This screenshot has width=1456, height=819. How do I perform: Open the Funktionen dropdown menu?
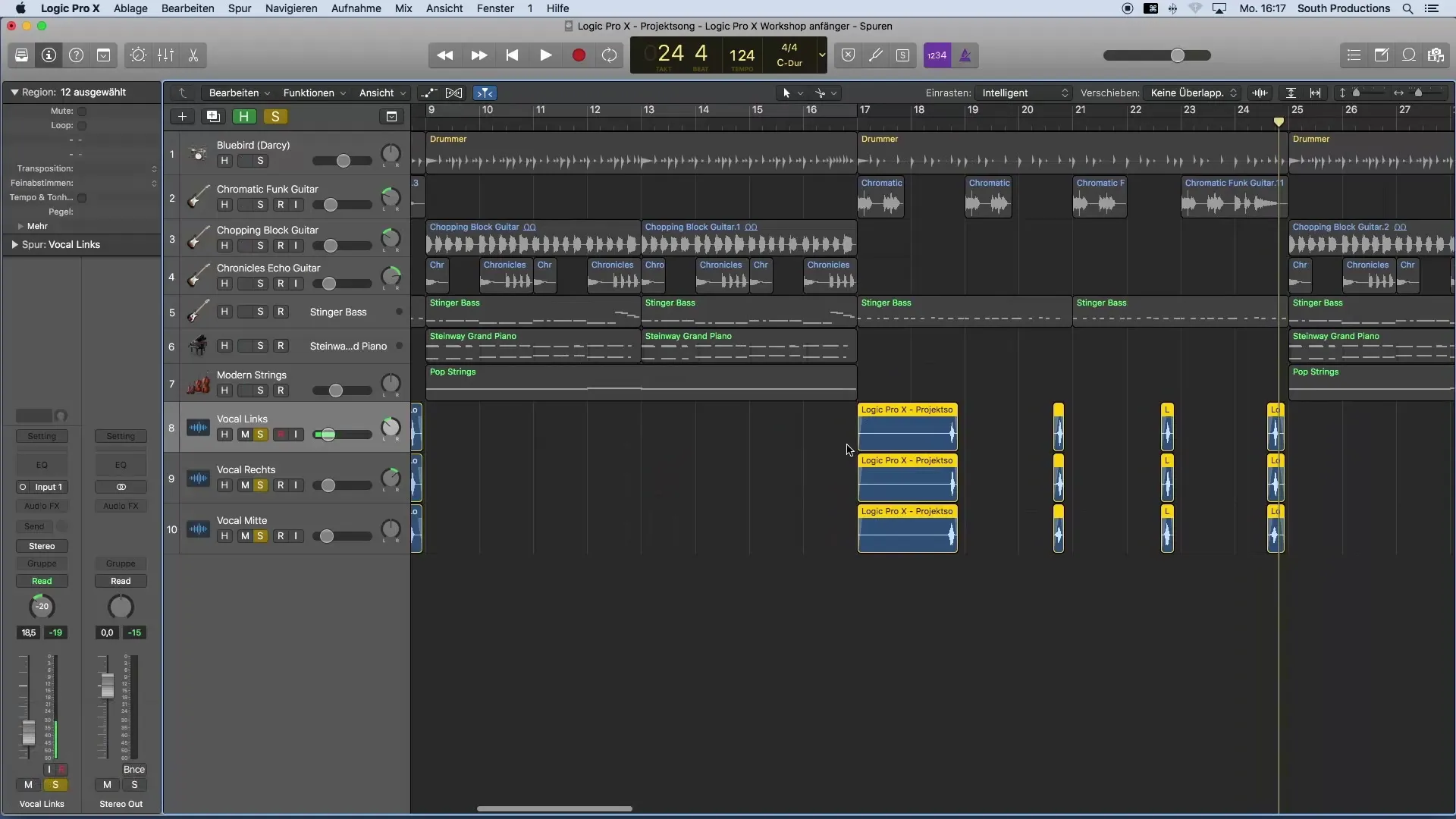tap(314, 93)
